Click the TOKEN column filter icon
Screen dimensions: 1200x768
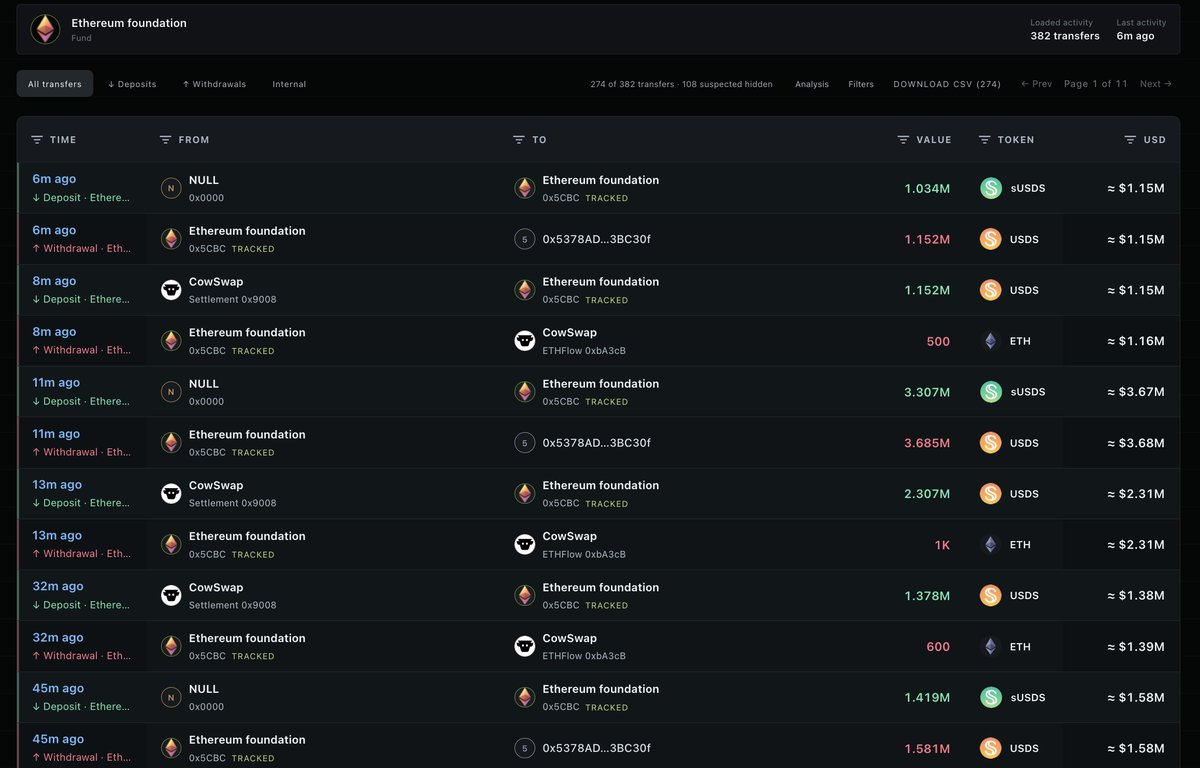pos(984,140)
